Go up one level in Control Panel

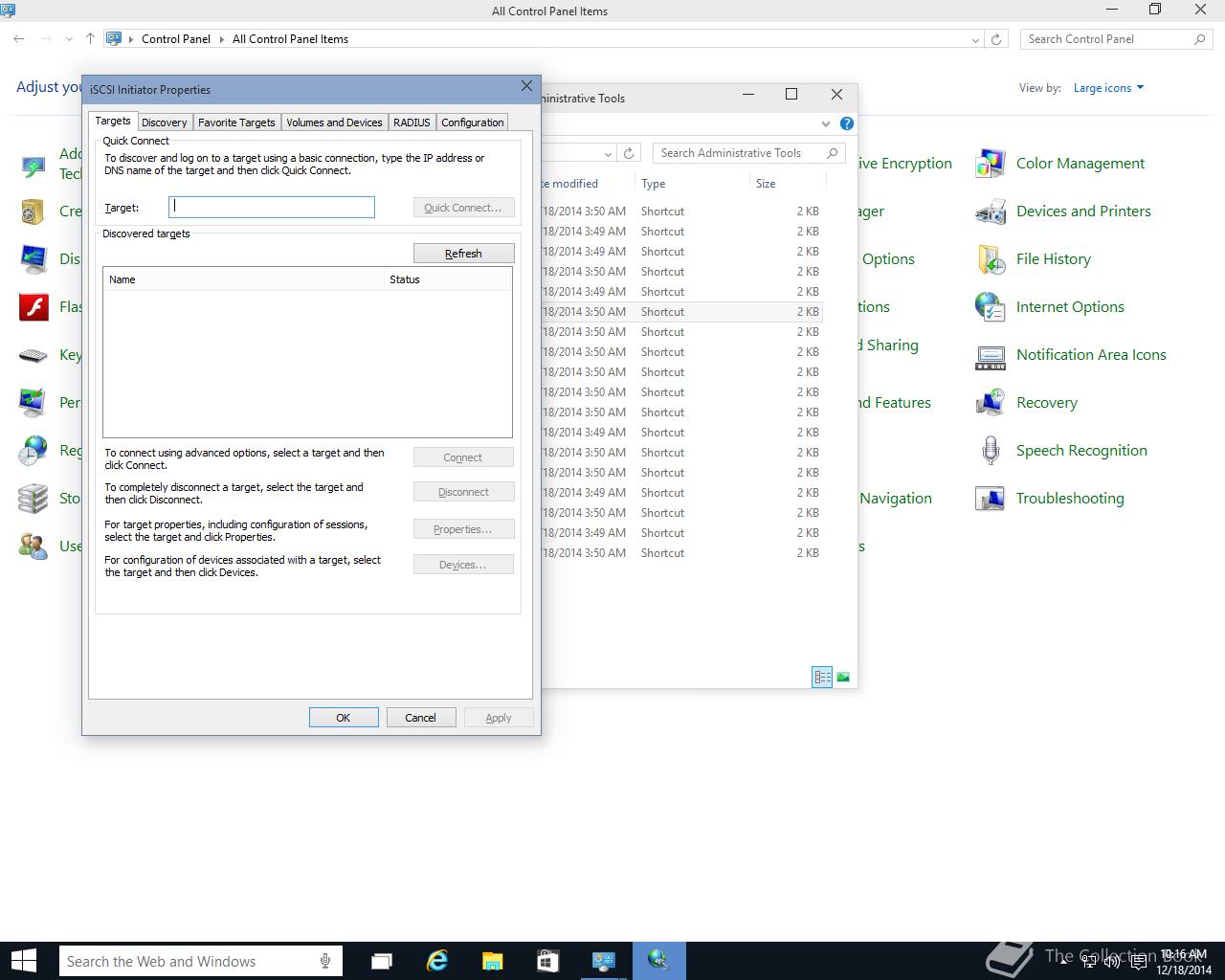(x=90, y=39)
